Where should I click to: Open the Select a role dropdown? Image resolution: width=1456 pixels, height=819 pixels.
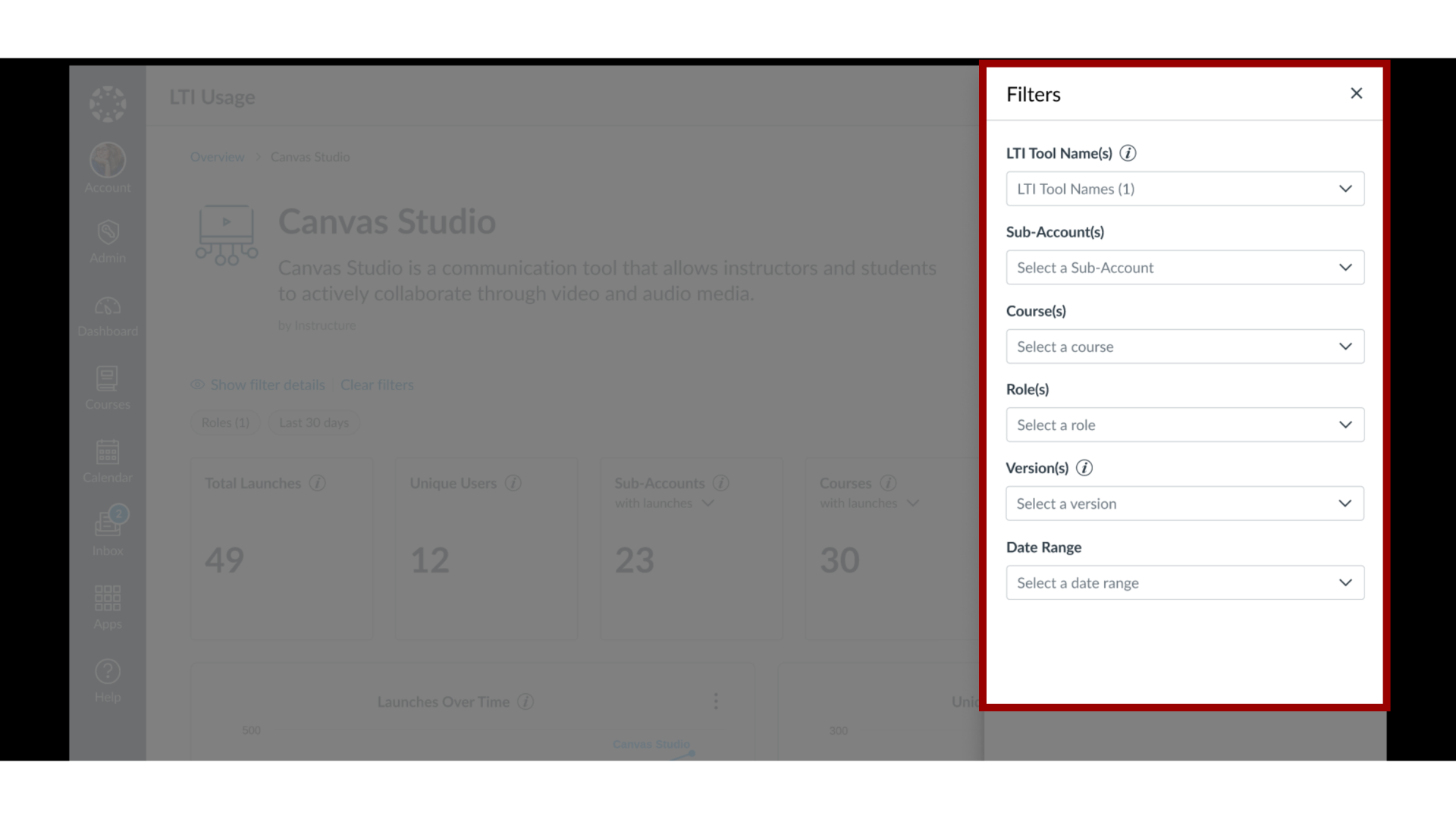pos(1185,425)
